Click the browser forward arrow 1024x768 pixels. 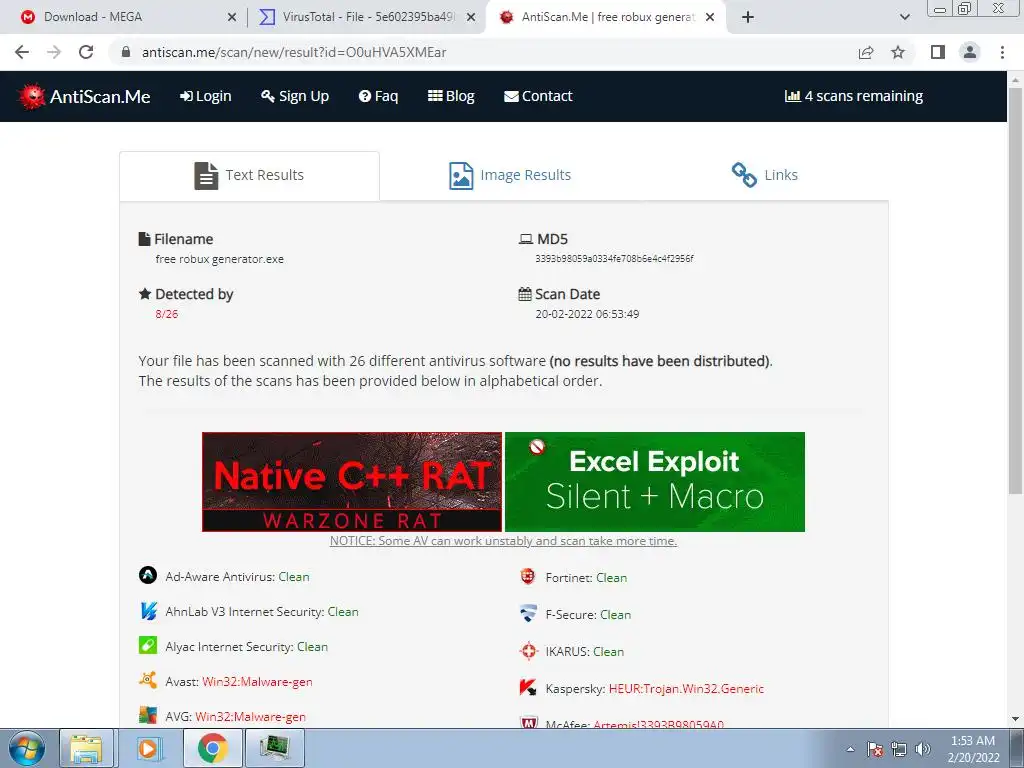54,52
